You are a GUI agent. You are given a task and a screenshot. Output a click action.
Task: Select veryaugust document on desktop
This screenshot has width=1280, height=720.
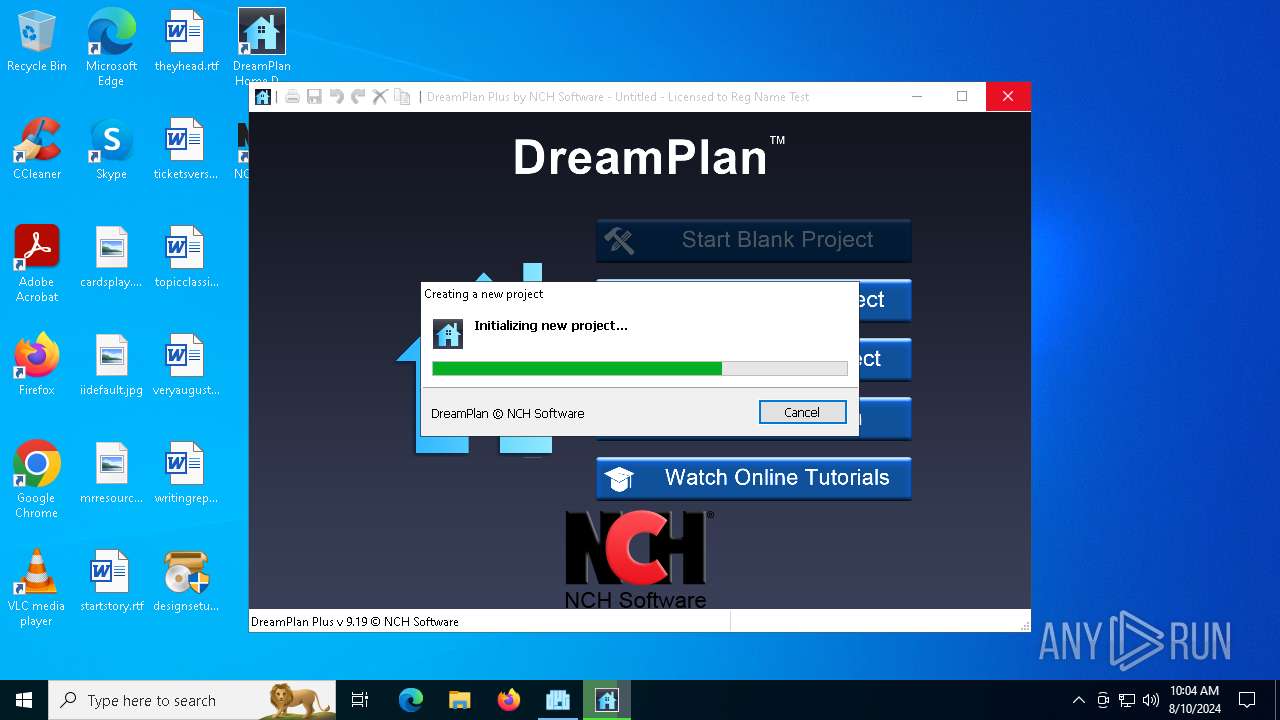[x=186, y=366]
